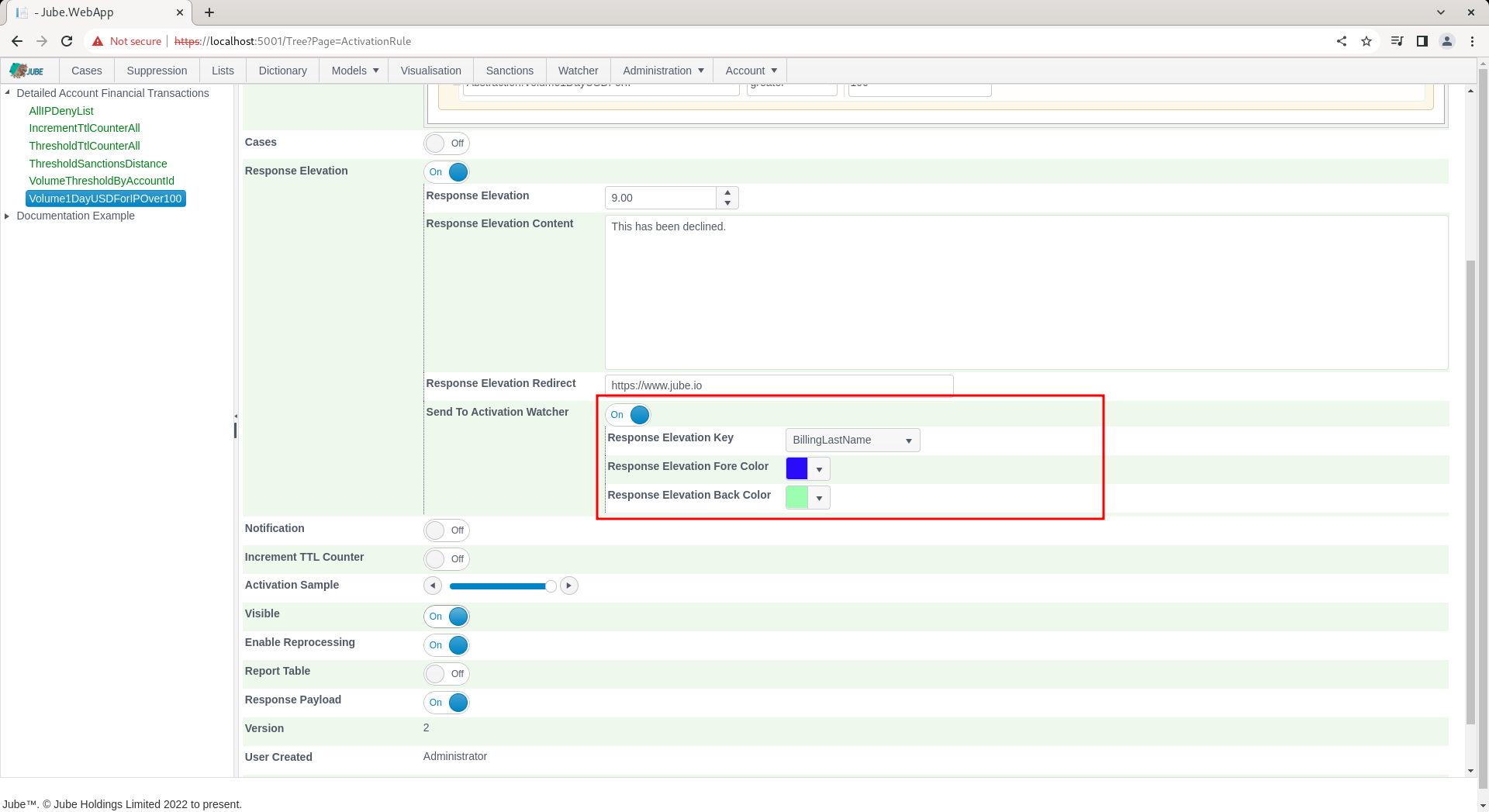Enable the Notification switch
1489x812 pixels.
click(x=447, y=530)
